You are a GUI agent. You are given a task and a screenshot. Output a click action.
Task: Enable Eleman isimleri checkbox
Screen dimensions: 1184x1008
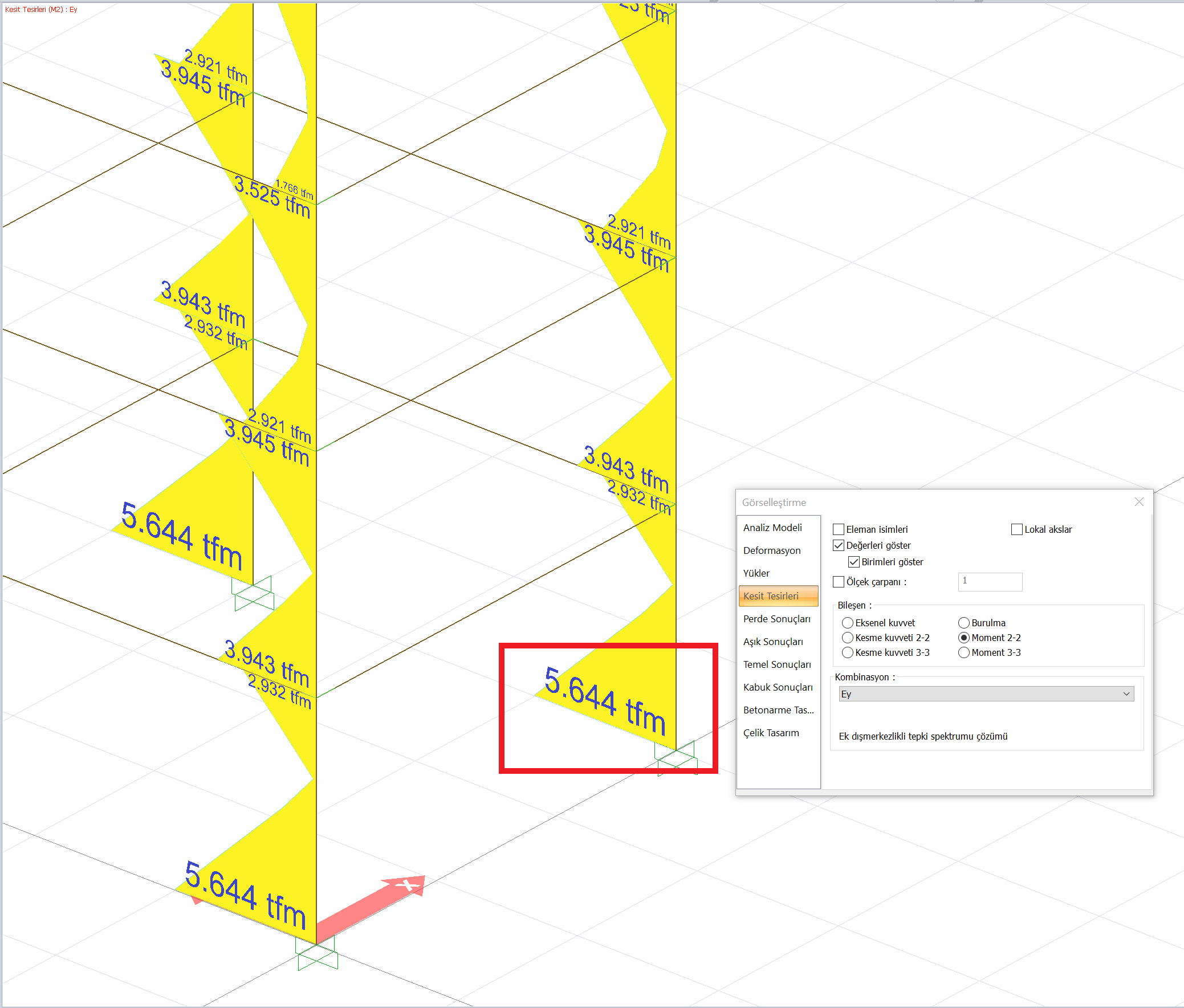(839, 529)
